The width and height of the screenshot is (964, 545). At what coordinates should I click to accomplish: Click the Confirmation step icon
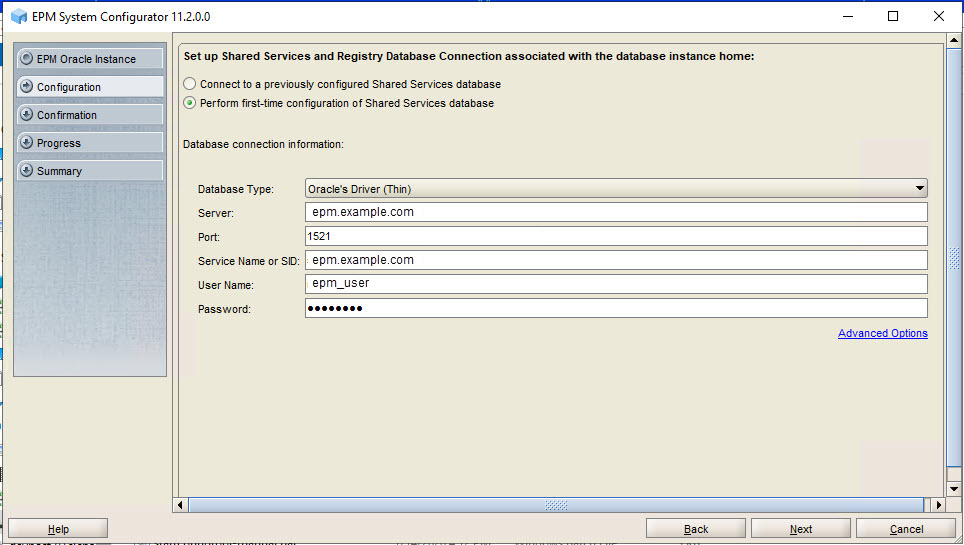click(x=26, y=114)
